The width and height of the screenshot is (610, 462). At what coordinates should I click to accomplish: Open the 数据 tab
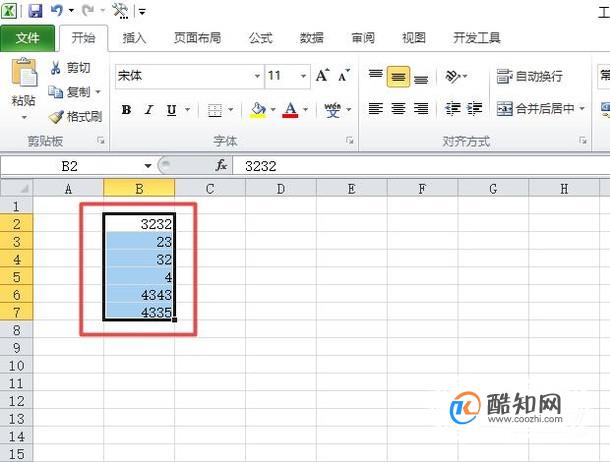312,38
